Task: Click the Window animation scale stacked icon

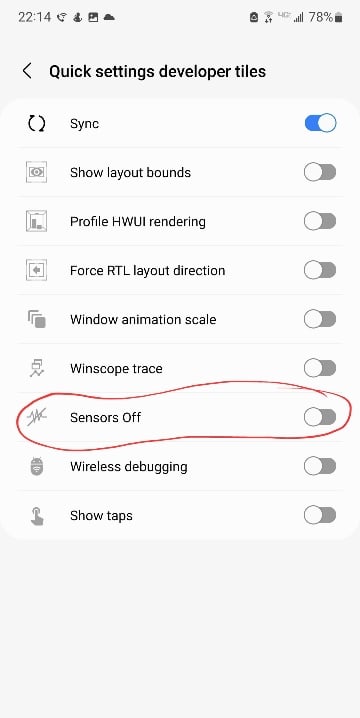Action: coord(36,319)
